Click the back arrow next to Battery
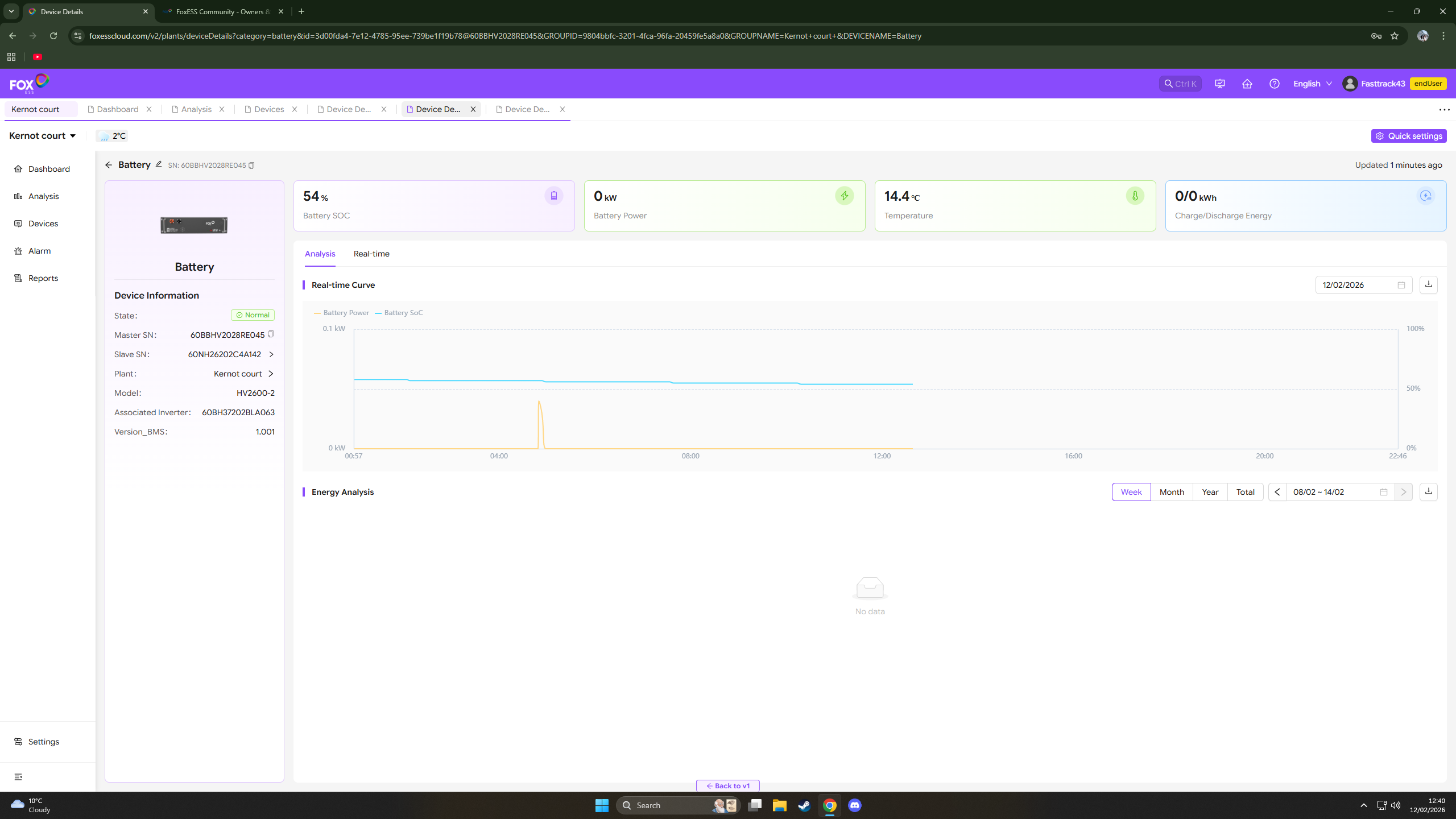 [109, 165]
